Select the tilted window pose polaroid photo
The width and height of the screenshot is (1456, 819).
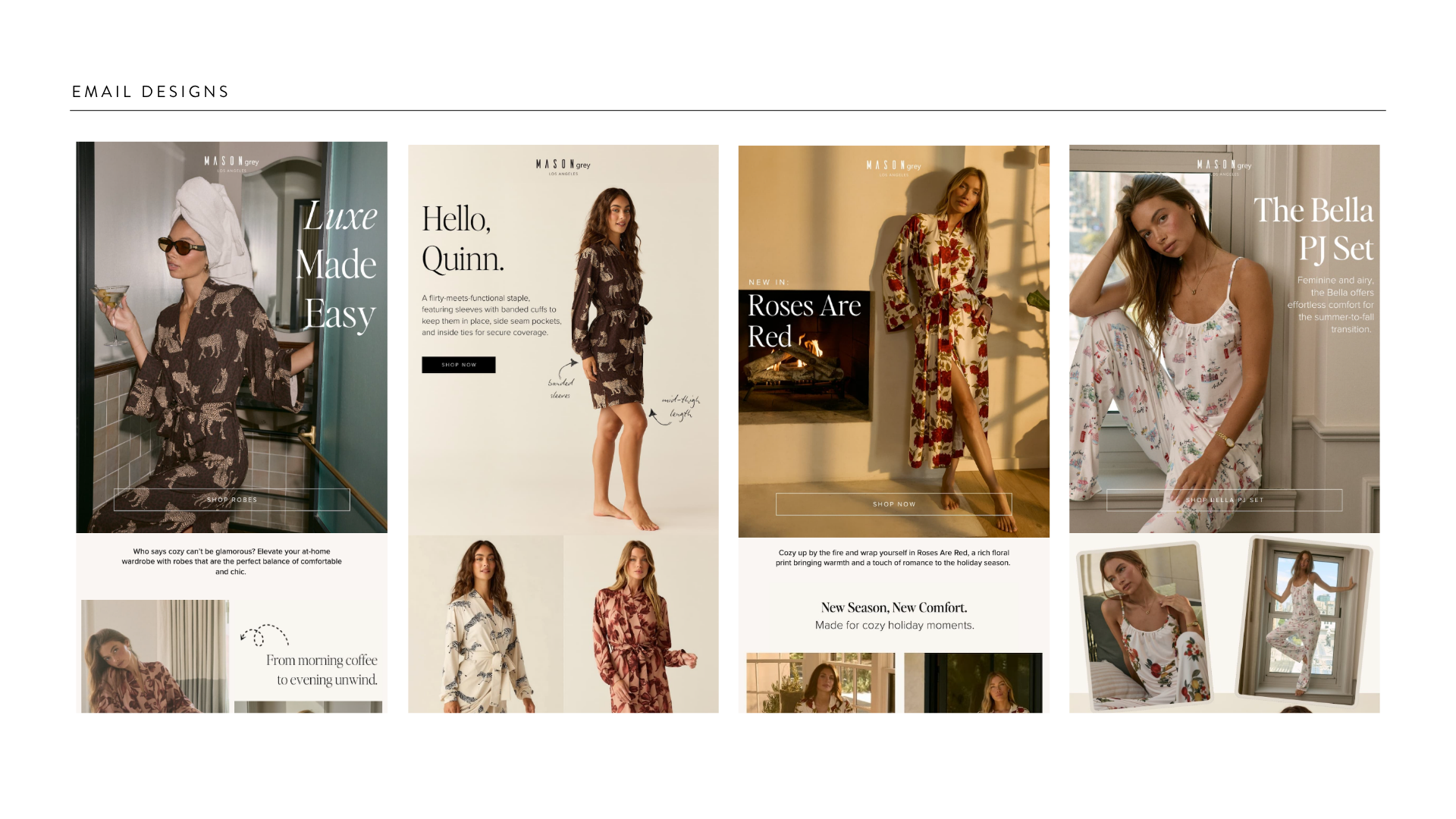[x=1303, y=618]
